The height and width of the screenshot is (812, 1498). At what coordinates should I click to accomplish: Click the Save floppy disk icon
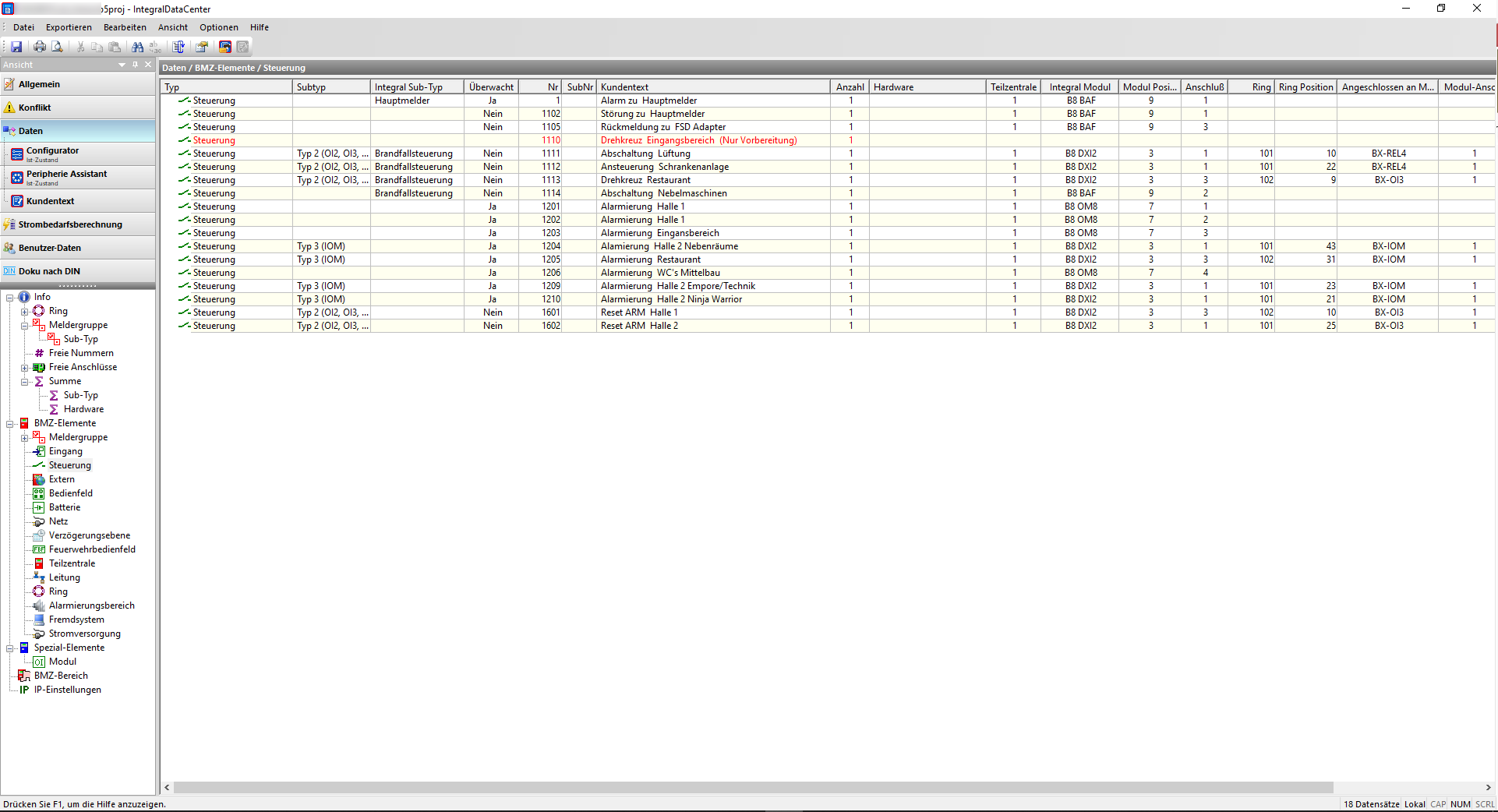(x=16, y=47)
